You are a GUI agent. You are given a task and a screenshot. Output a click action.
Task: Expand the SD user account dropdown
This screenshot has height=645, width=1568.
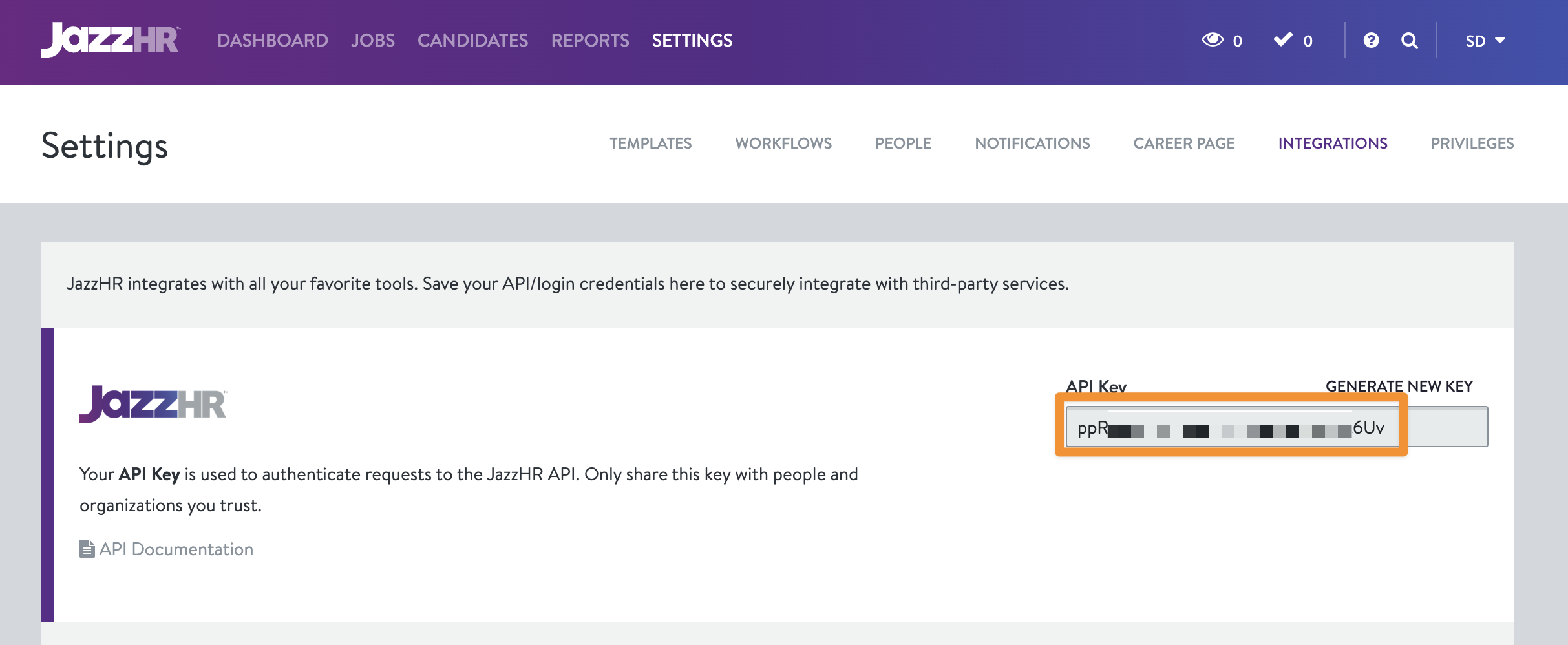[1485, 41]
